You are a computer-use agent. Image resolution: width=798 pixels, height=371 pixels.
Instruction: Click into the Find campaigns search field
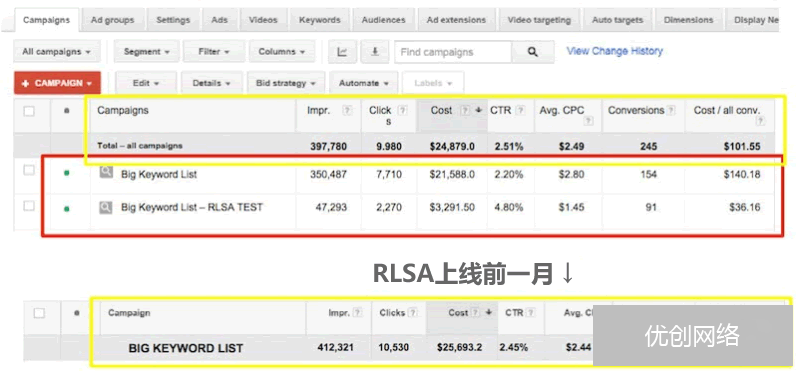[x=453, y=52]
